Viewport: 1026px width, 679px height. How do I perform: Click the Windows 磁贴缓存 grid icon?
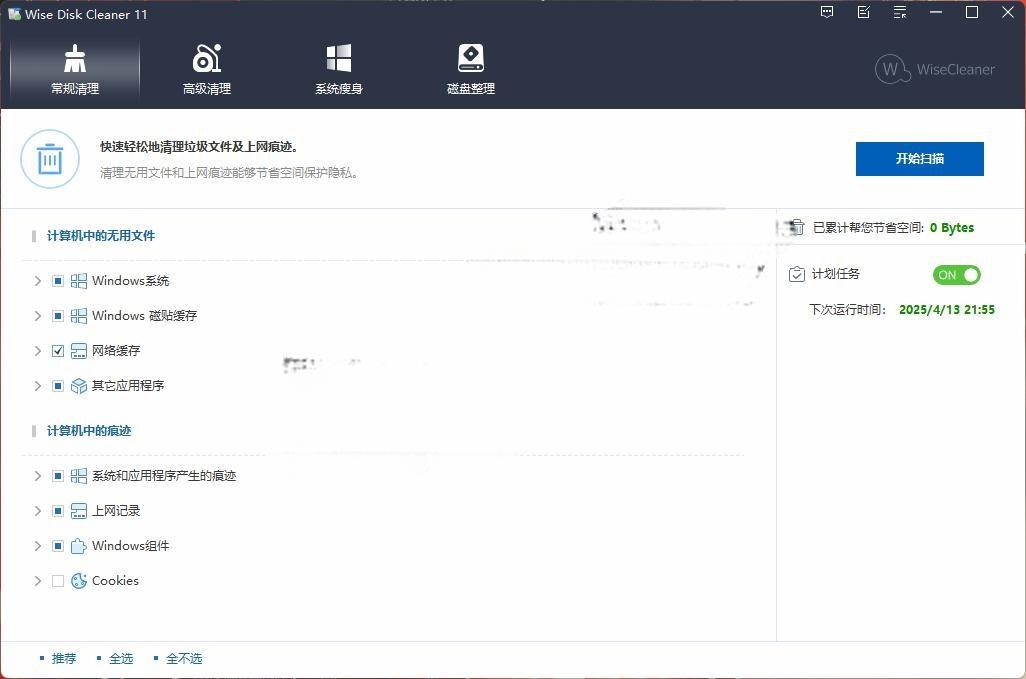79,316
